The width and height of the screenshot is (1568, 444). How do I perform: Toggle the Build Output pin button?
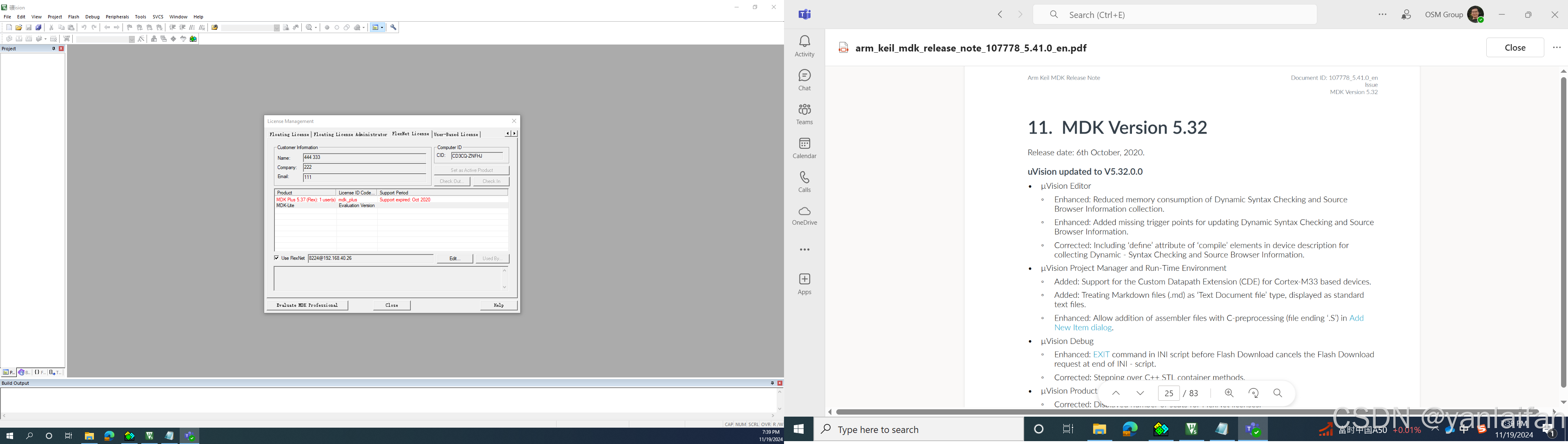click(772, 383)
